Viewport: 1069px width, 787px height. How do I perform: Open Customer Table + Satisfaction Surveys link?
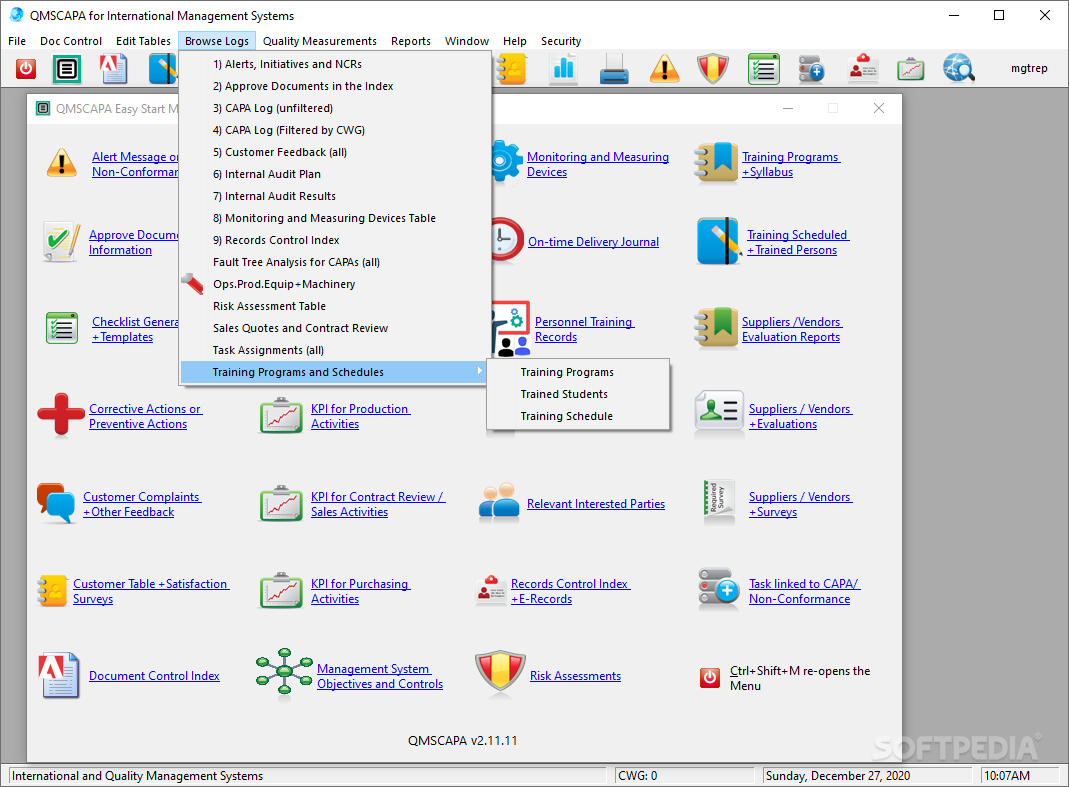click(x=151, y=591)
